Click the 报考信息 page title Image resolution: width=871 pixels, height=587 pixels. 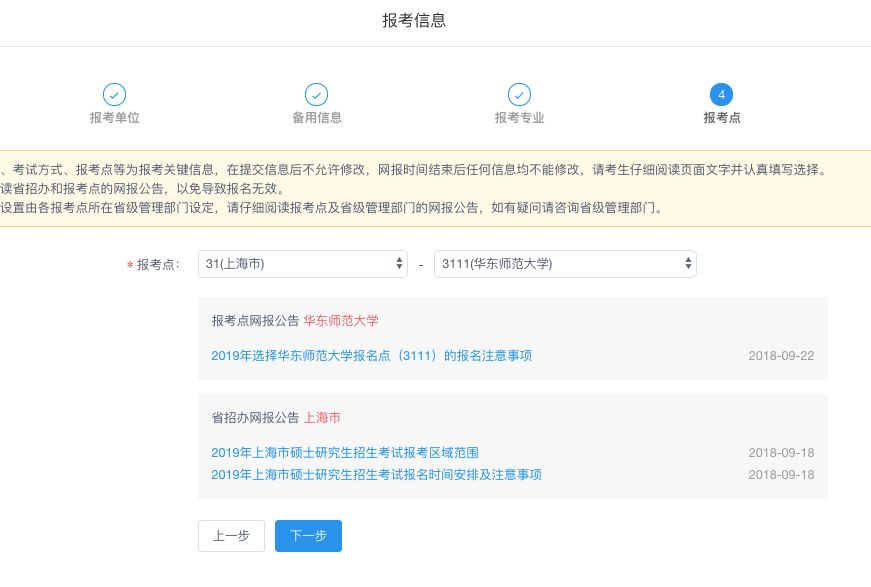[x=414, y=21]
